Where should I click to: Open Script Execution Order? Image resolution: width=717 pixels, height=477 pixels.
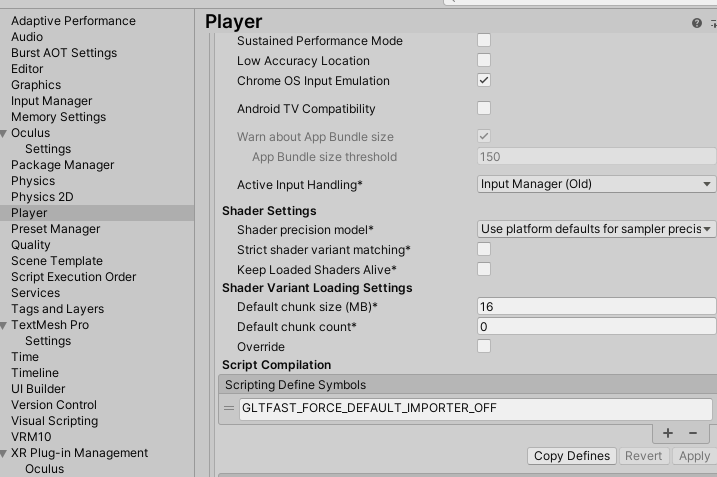74,277
